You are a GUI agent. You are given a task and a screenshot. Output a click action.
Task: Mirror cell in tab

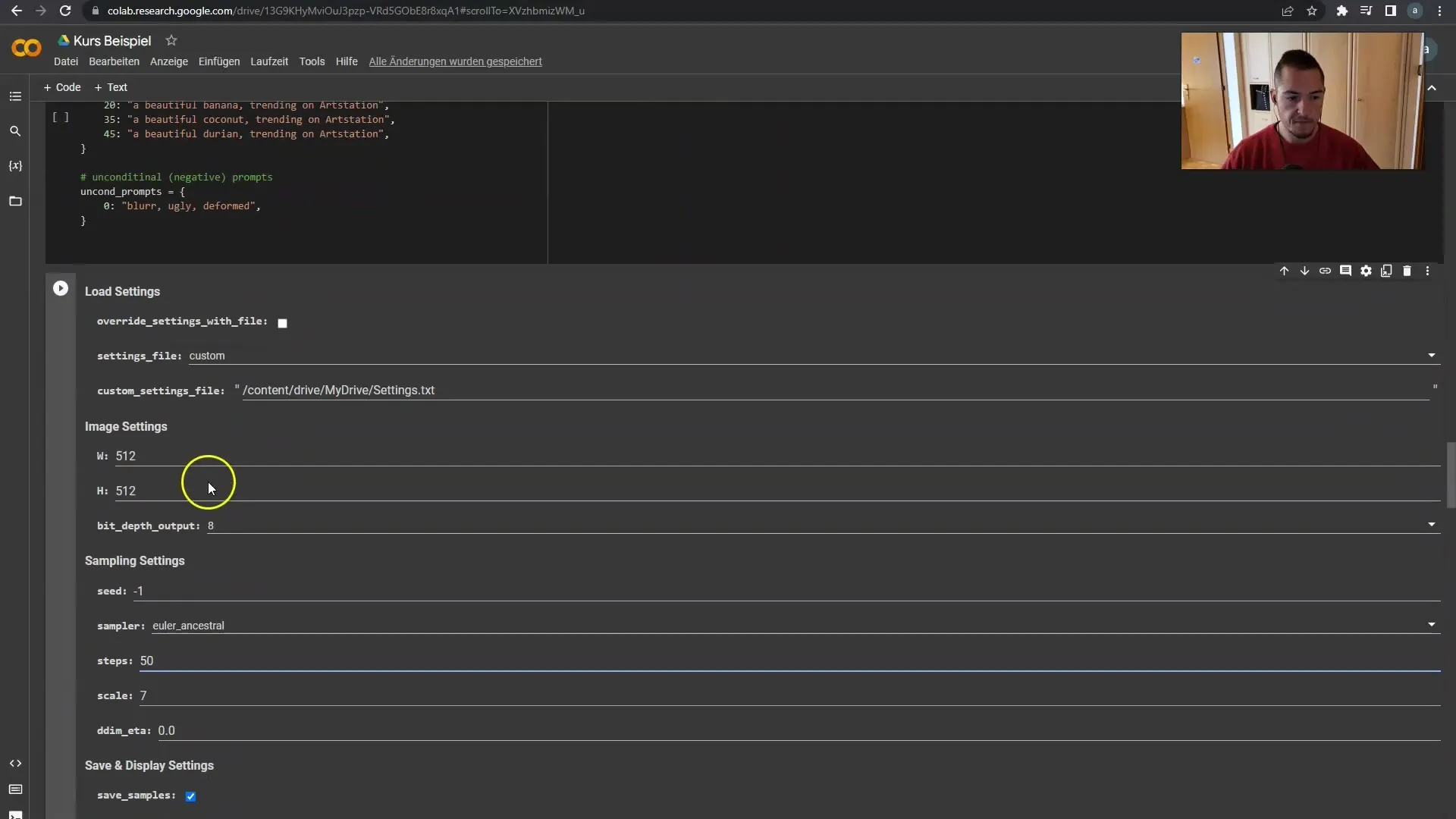coord(1386,271)
